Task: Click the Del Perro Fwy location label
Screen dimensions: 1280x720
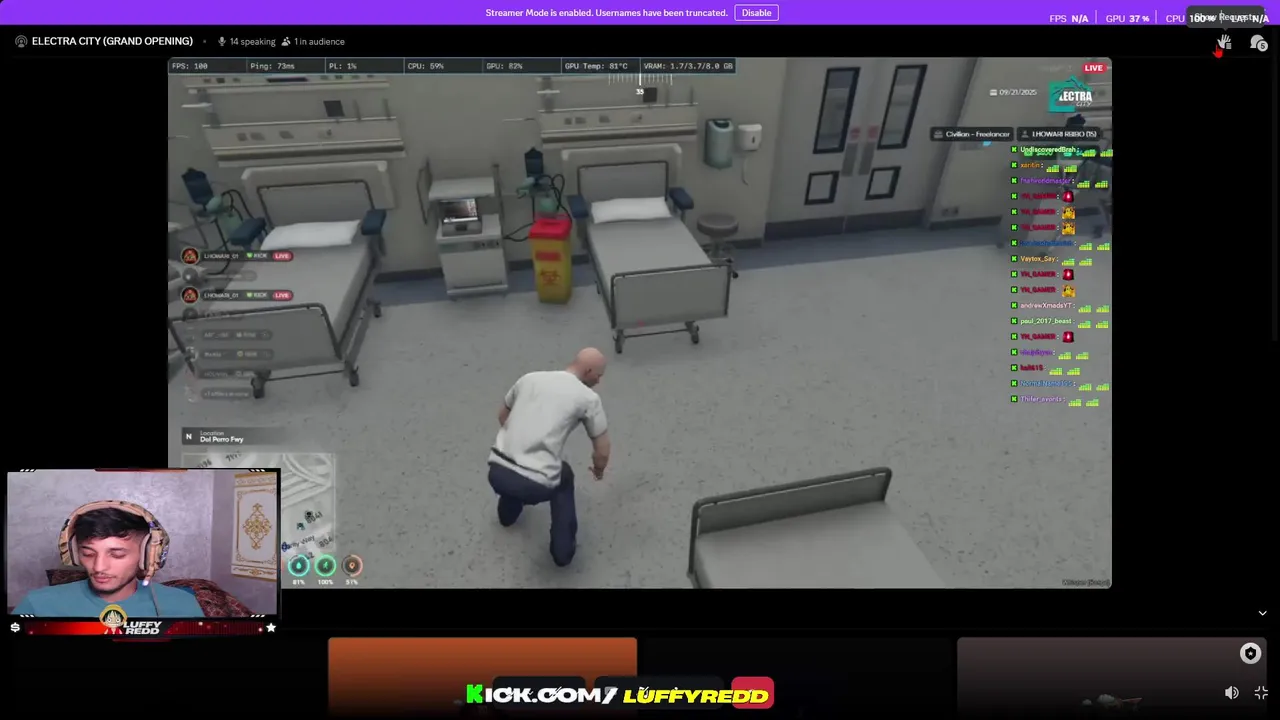Action: click(221, 439)
